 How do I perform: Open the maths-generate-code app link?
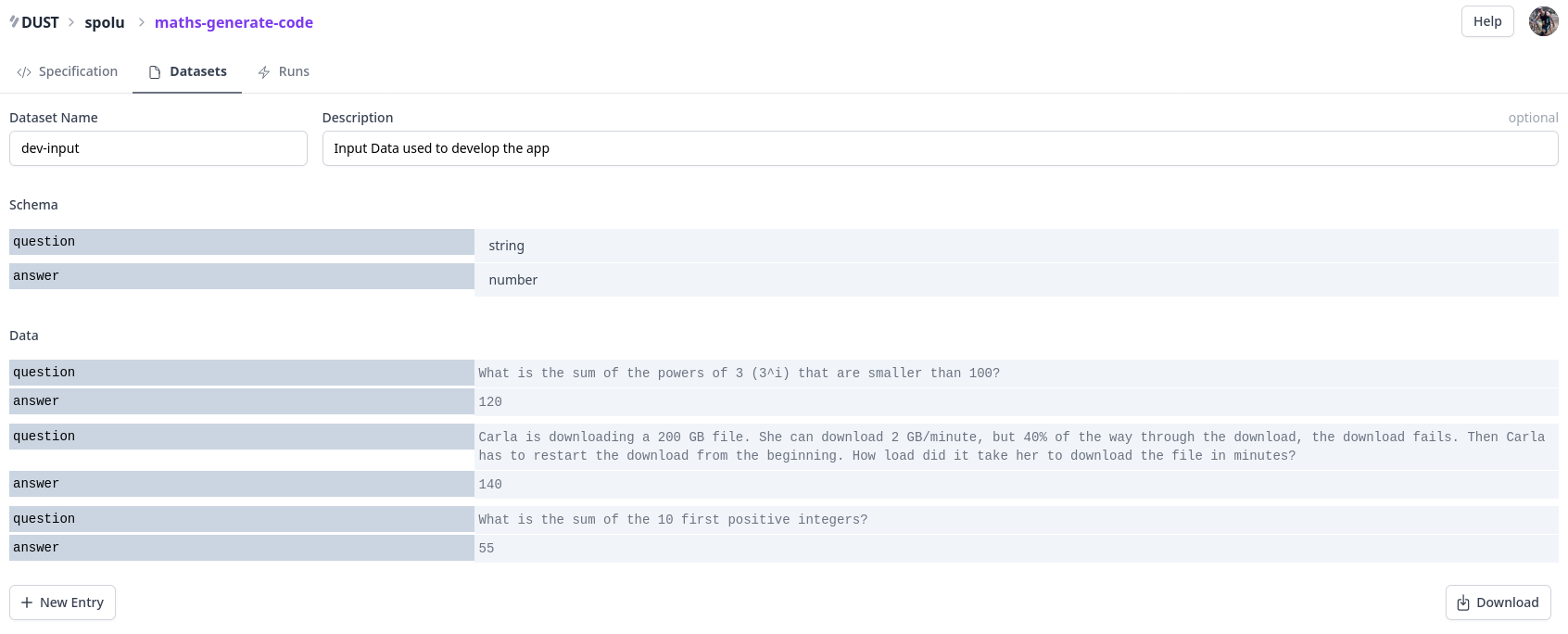pos(234,22)
